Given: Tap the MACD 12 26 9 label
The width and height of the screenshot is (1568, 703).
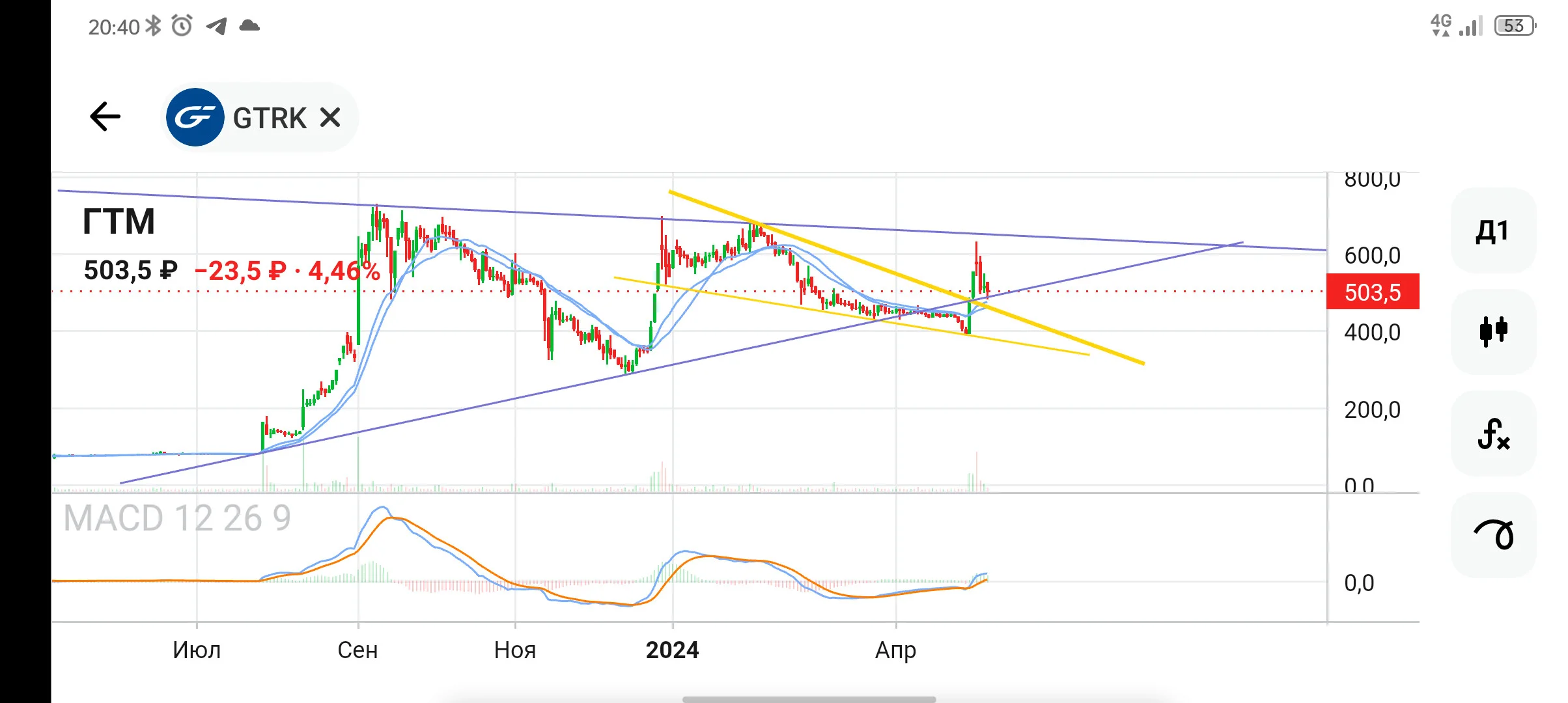Looking at the screenshot, I should click(x=177, y=518).
